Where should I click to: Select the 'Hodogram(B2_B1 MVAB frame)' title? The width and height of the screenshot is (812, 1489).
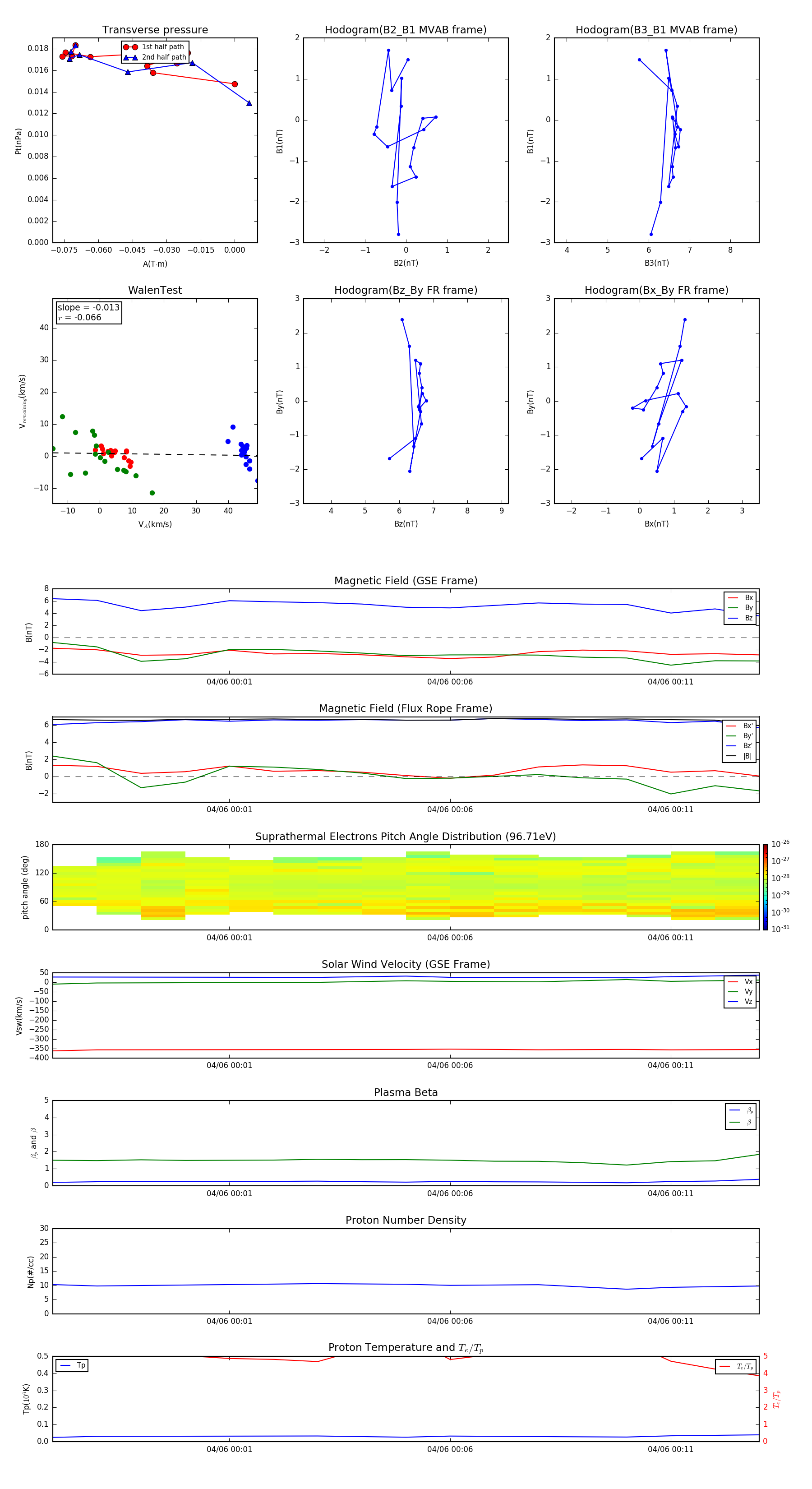406,30
